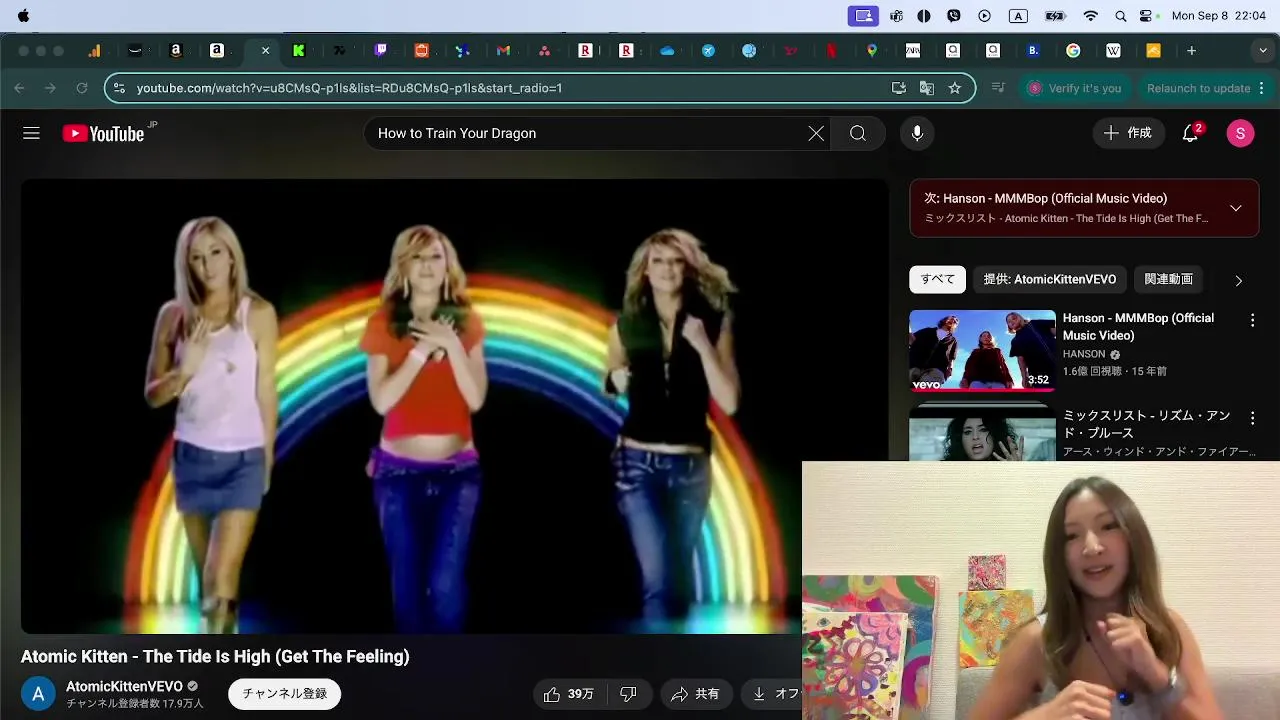
Task: Go back to previous page
Action: click(x=19, y=88)
